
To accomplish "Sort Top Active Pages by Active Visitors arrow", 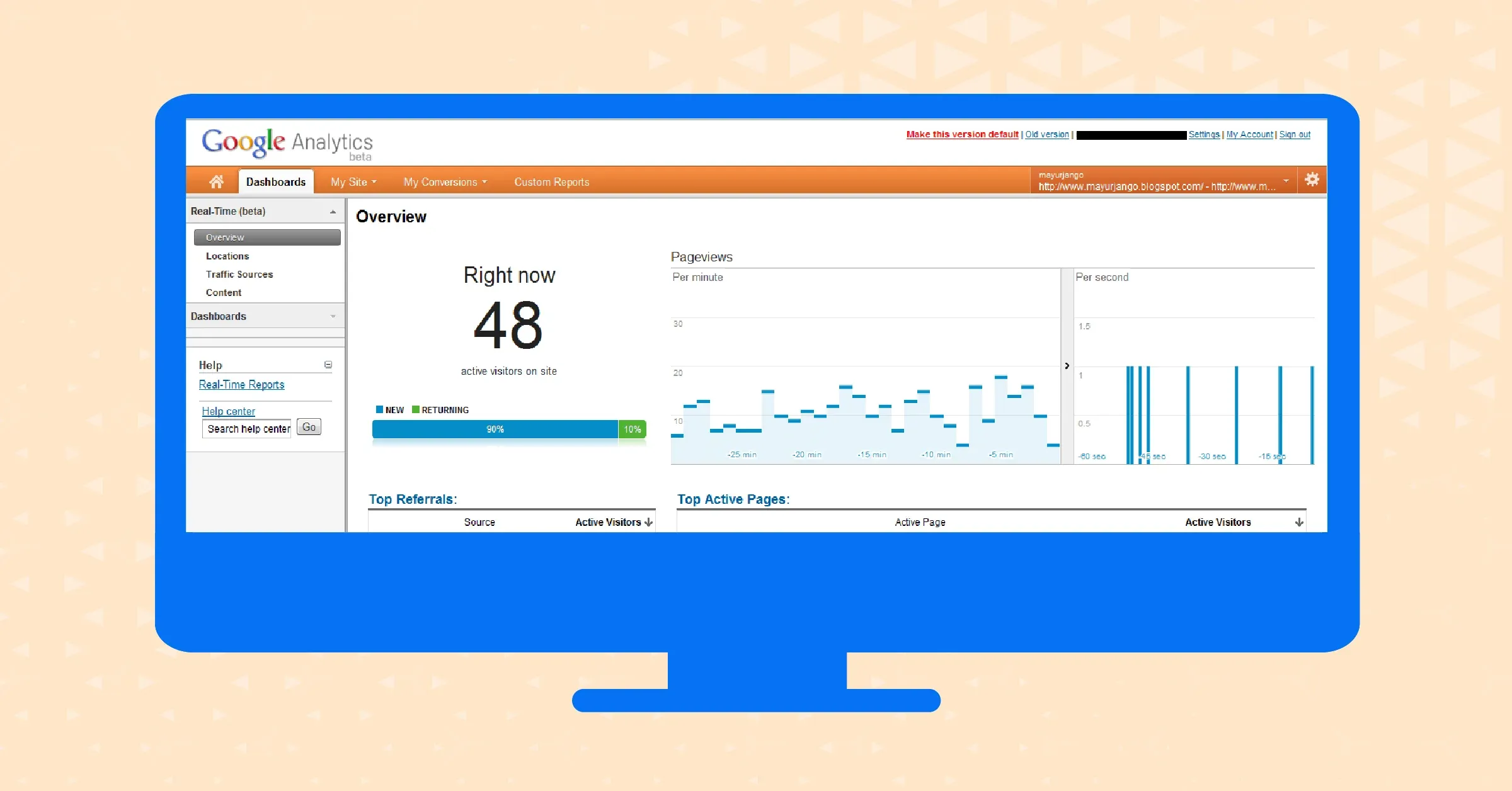I will tap(1299, 522).
